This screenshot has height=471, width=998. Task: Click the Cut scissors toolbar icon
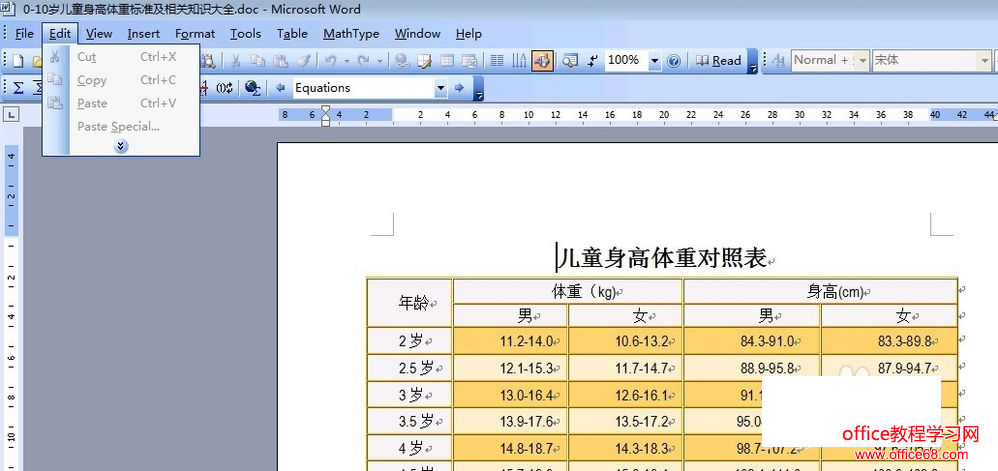coord(235,61)
